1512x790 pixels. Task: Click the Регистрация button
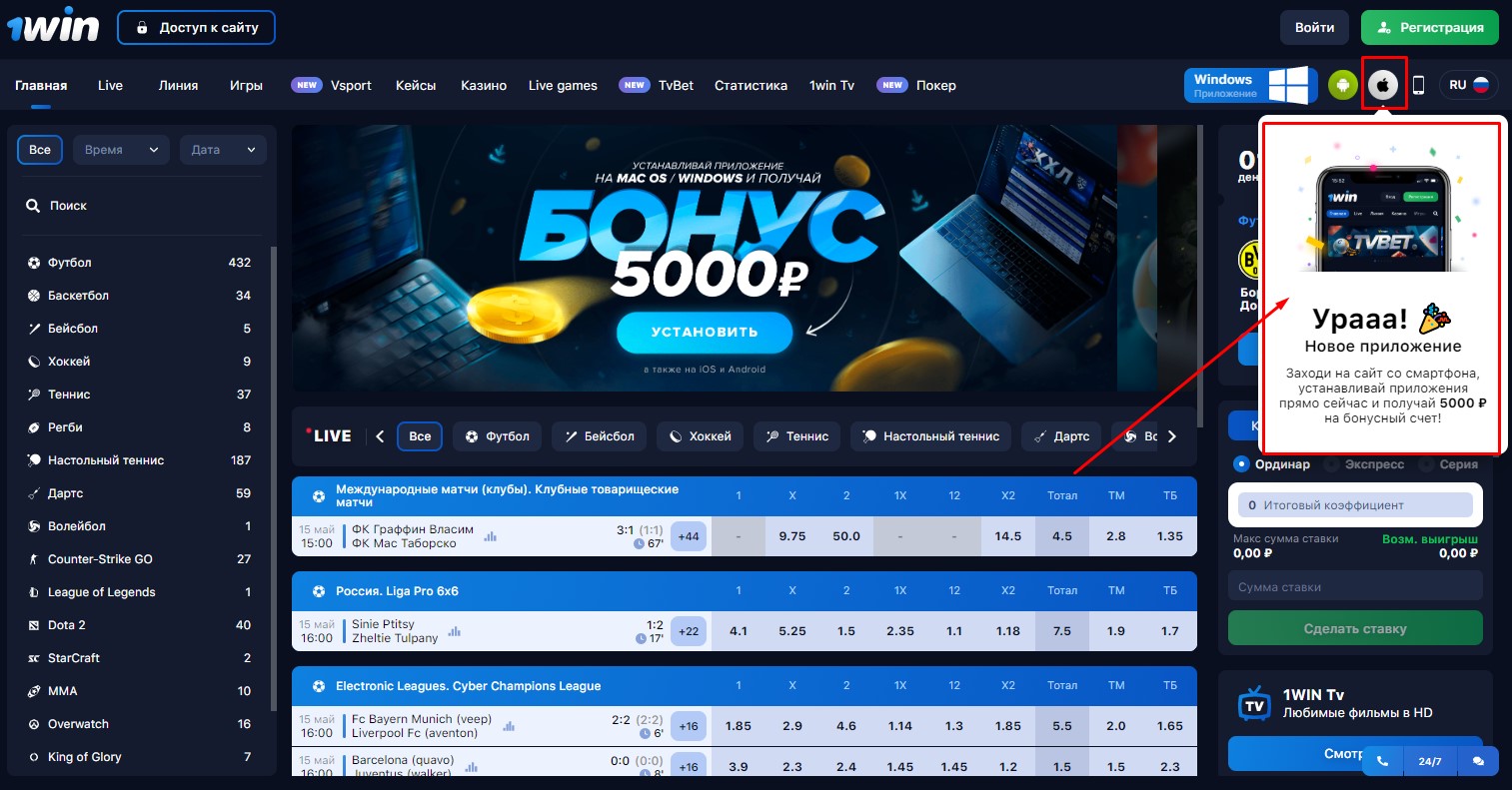(1429, 27)
